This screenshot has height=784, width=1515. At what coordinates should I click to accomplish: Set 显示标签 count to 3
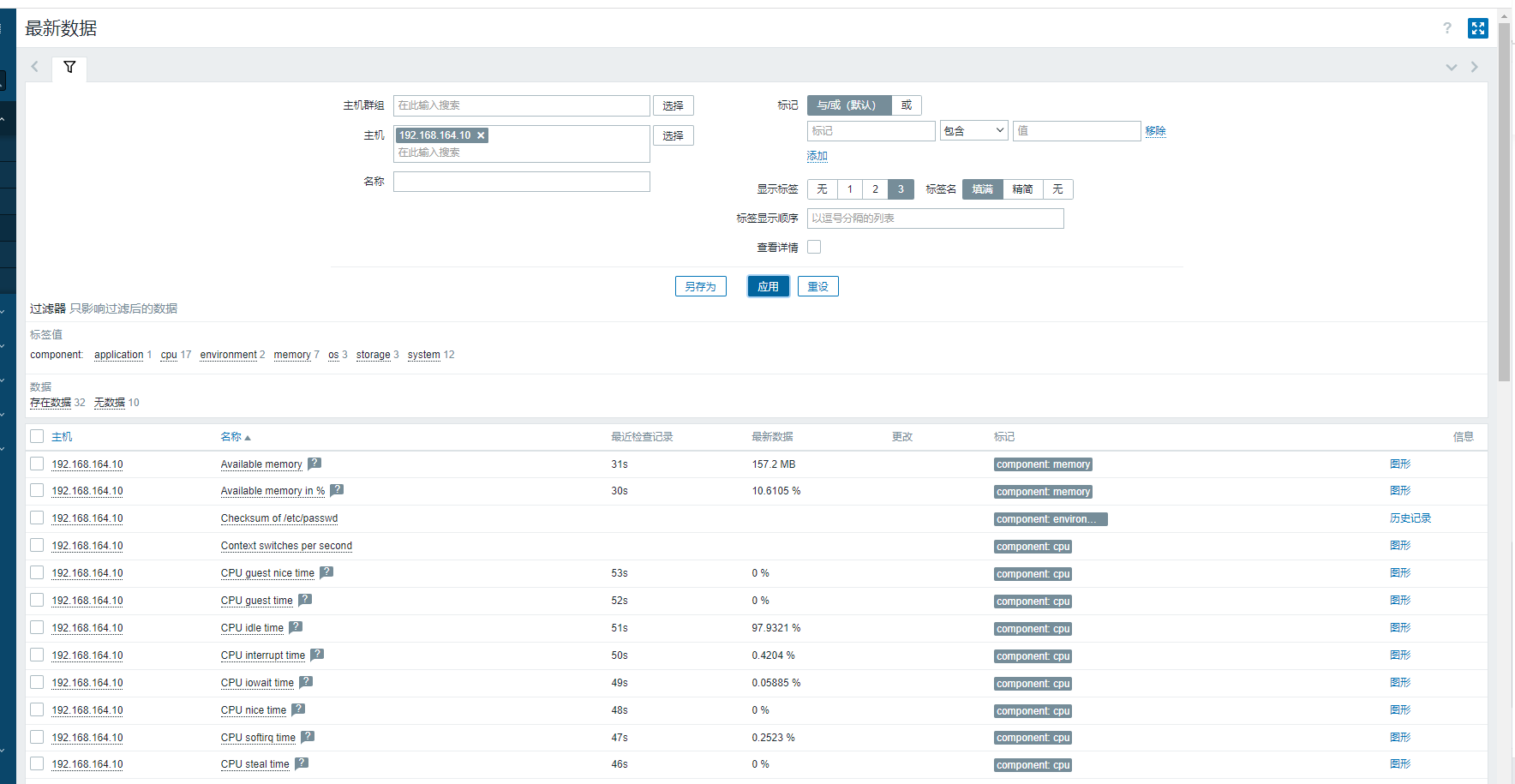coord(901,189)
